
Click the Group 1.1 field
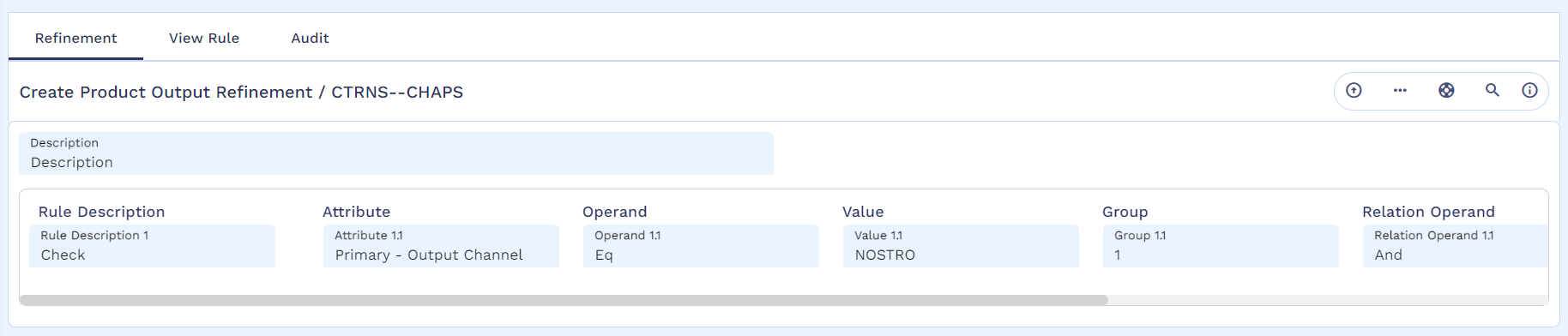(1221, 246)
